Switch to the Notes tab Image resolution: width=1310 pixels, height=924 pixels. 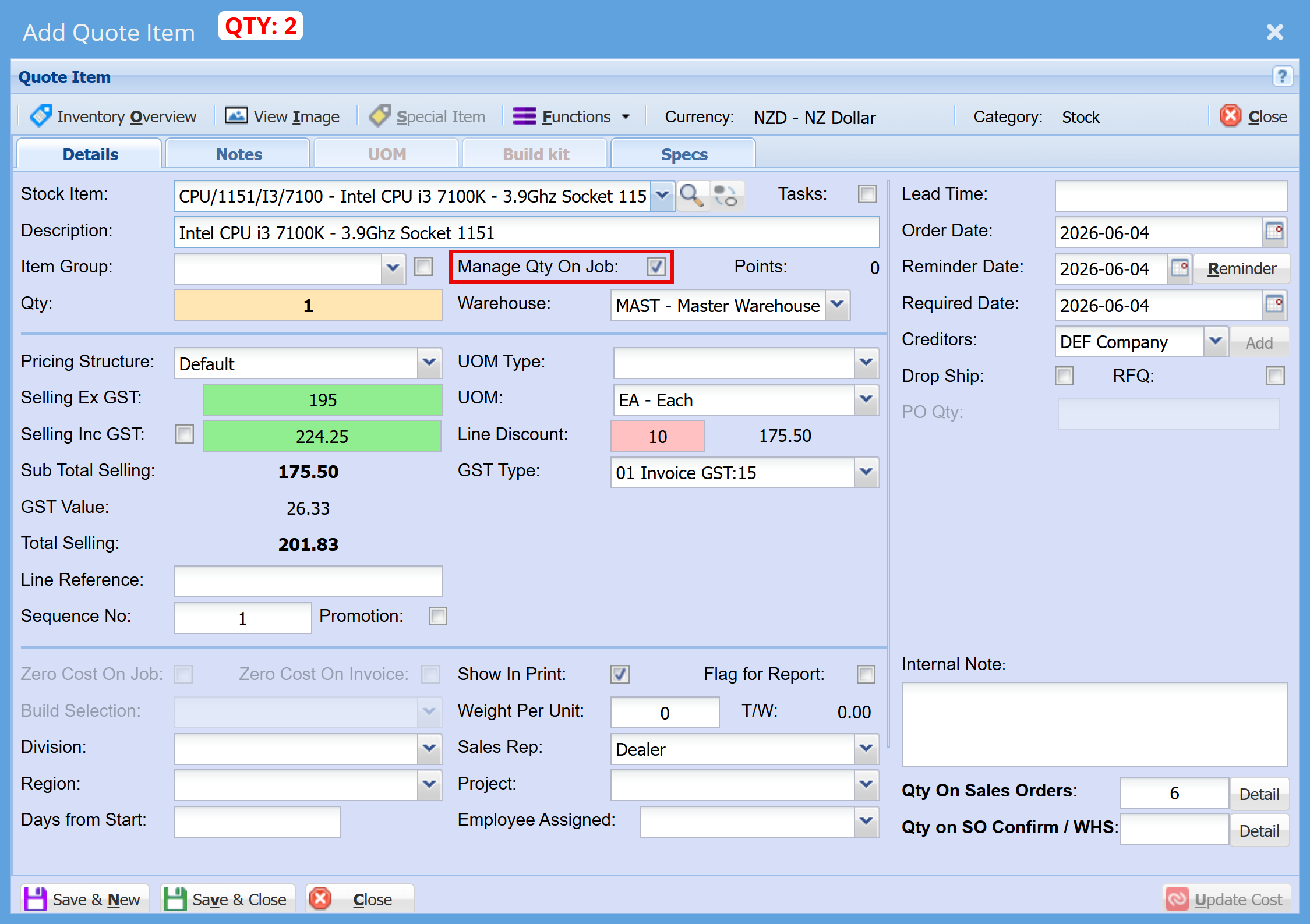238,154
